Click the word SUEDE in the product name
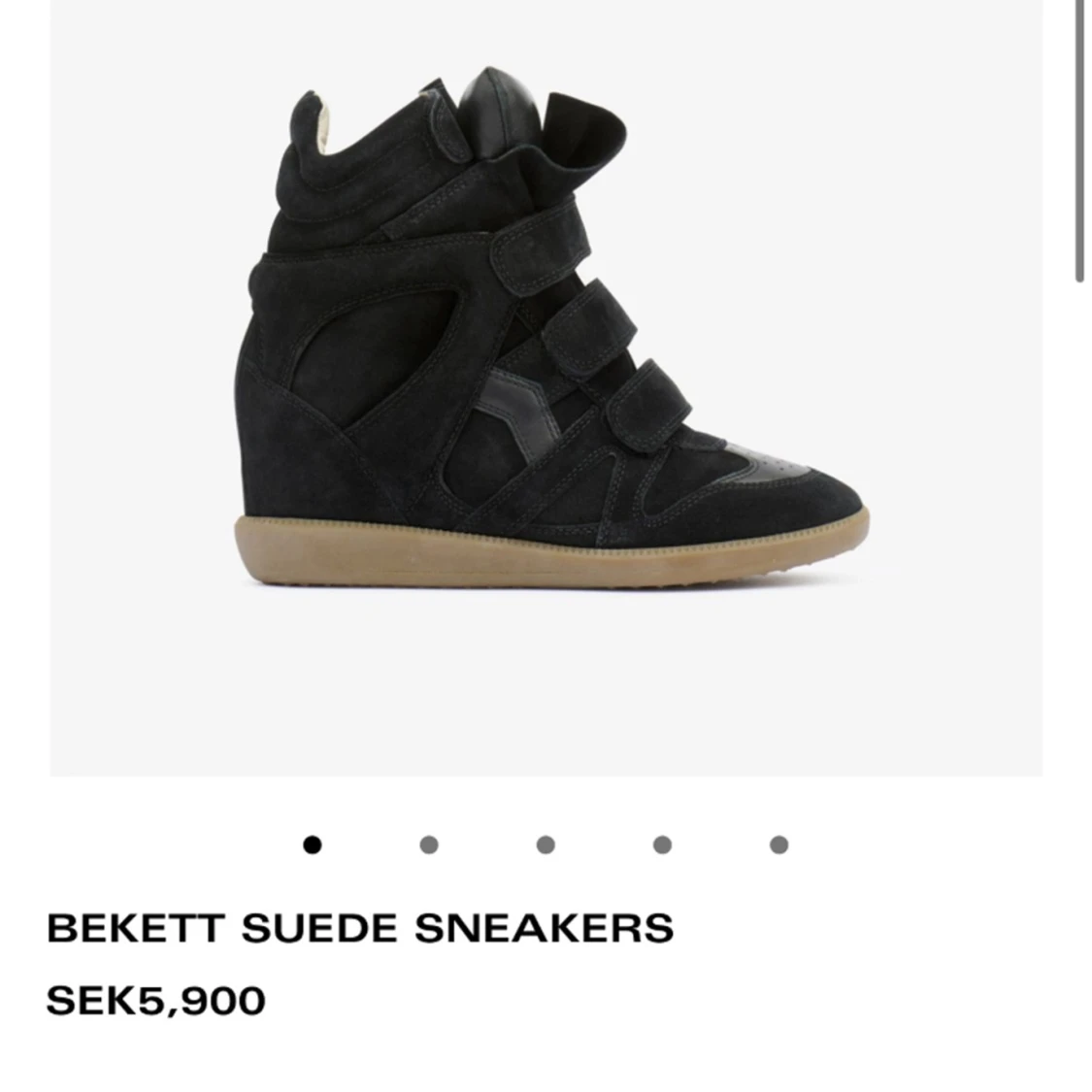The width and height of the screenshot is (1092, 1092). (320, 928)
